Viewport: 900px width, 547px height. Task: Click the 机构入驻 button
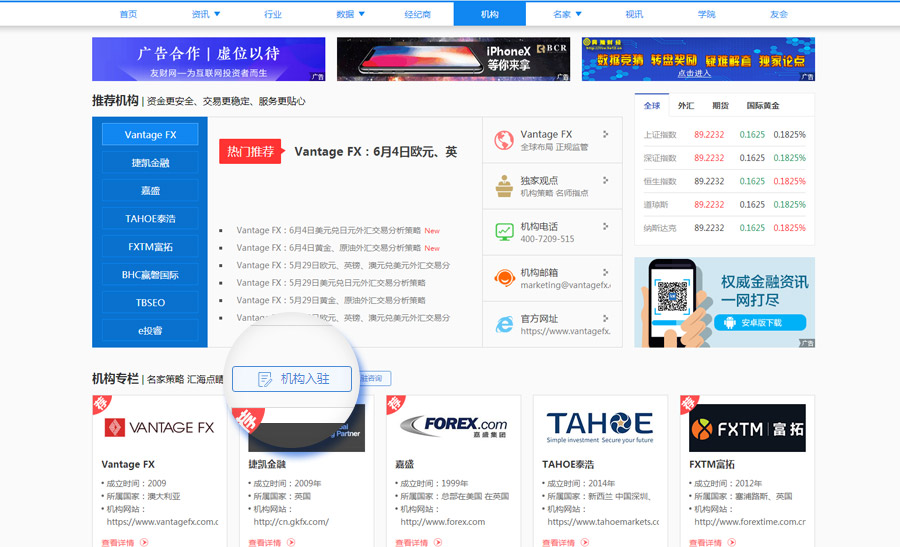[x=292, y=379]
